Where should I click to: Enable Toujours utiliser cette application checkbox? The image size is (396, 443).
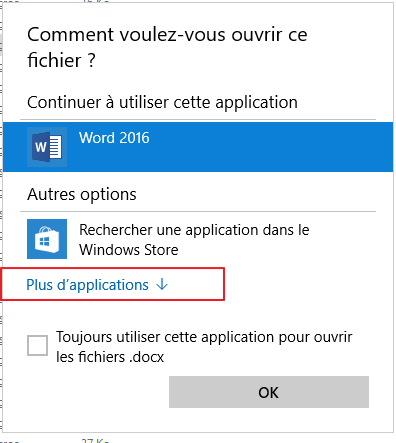pos(37,346)
